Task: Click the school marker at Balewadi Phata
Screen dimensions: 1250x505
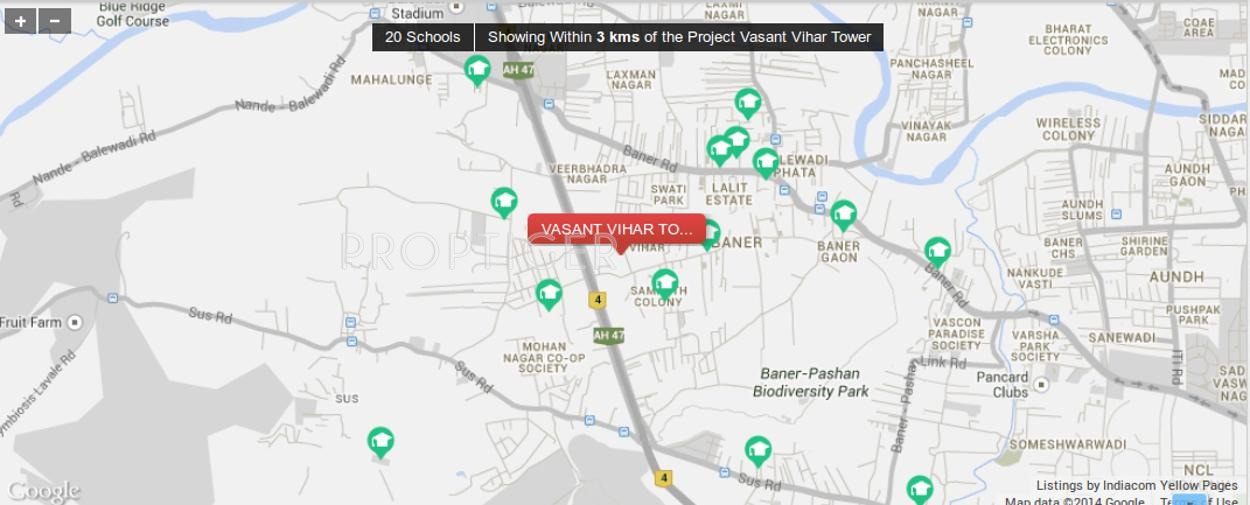Action: tap(766, 163)
